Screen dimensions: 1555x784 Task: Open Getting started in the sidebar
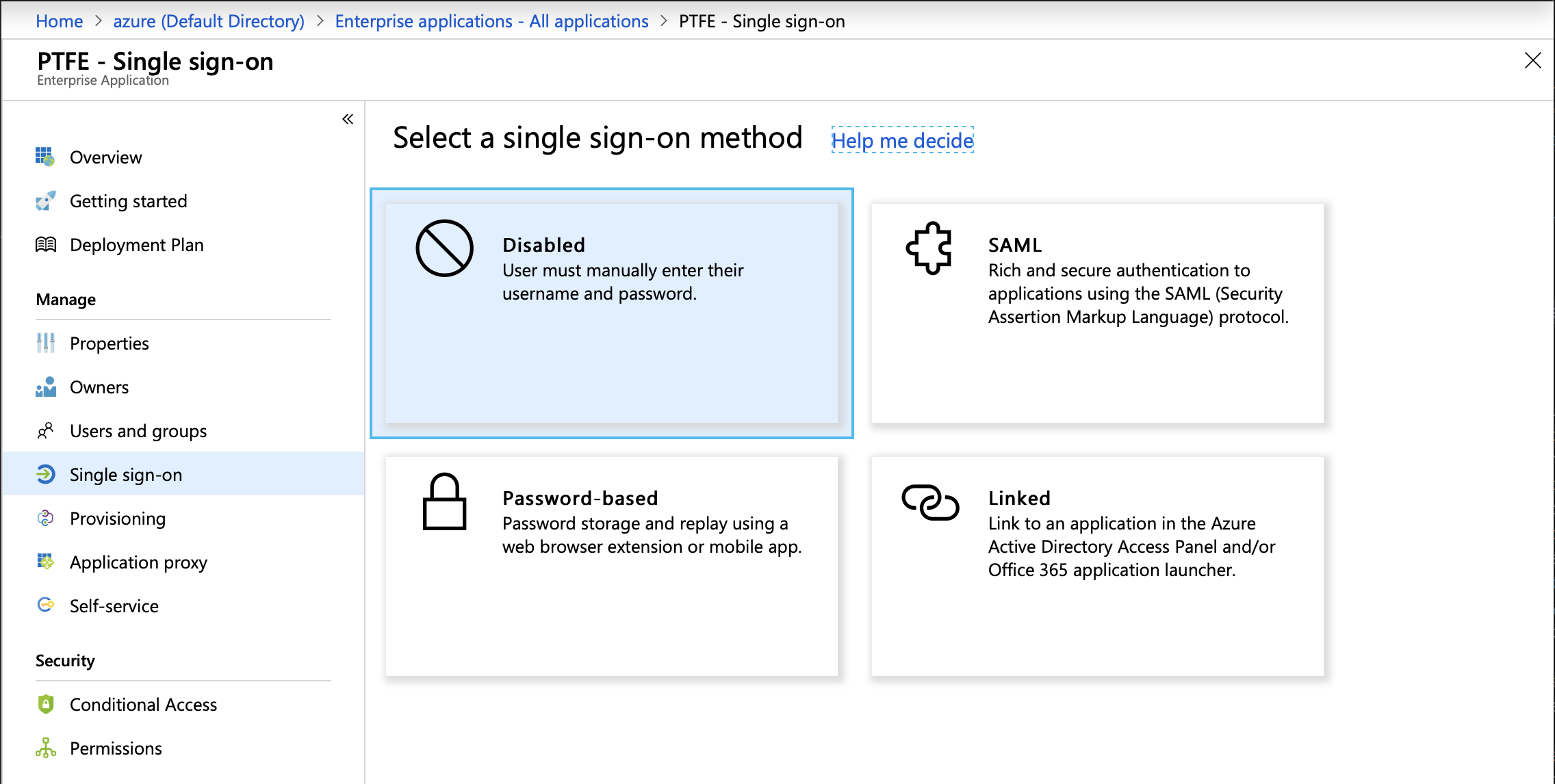click(x=183, y=201)
